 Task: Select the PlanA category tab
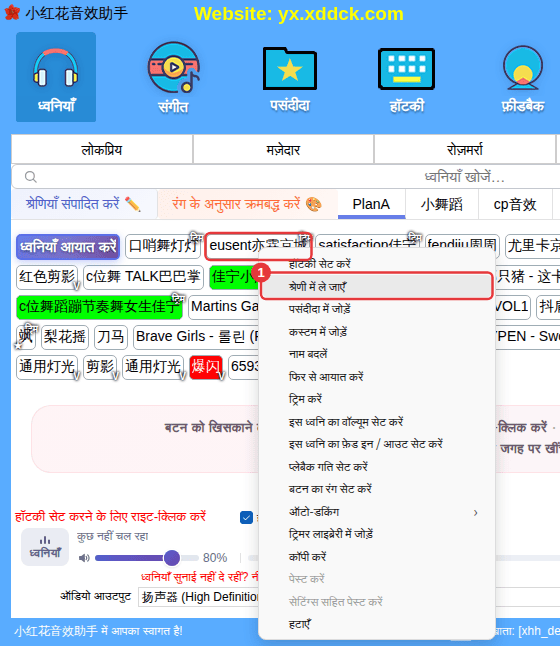click(x=371, y=204)
